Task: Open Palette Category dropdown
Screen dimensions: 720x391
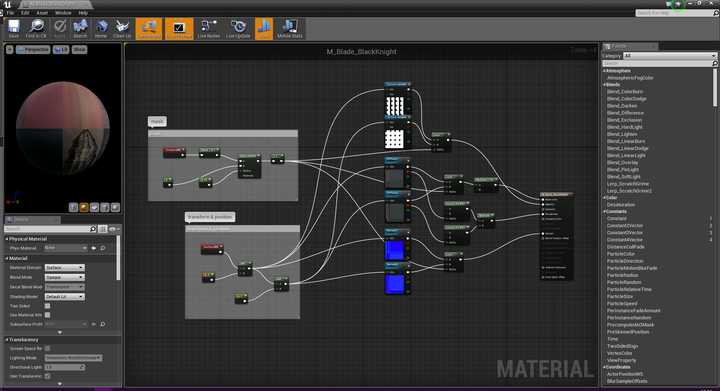Action: pos(670,56)
